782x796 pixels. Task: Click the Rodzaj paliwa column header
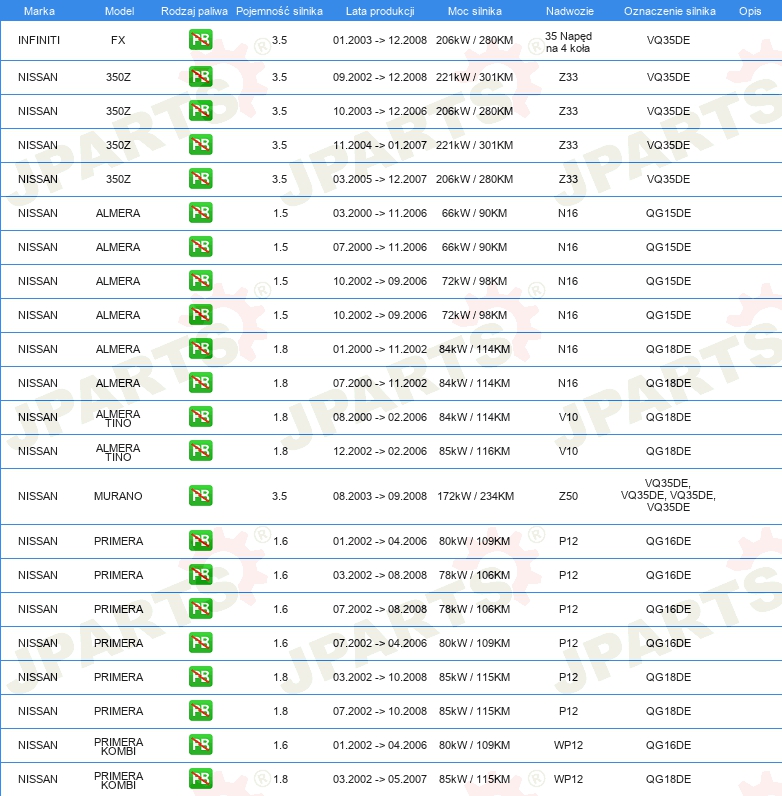point(194,11)
